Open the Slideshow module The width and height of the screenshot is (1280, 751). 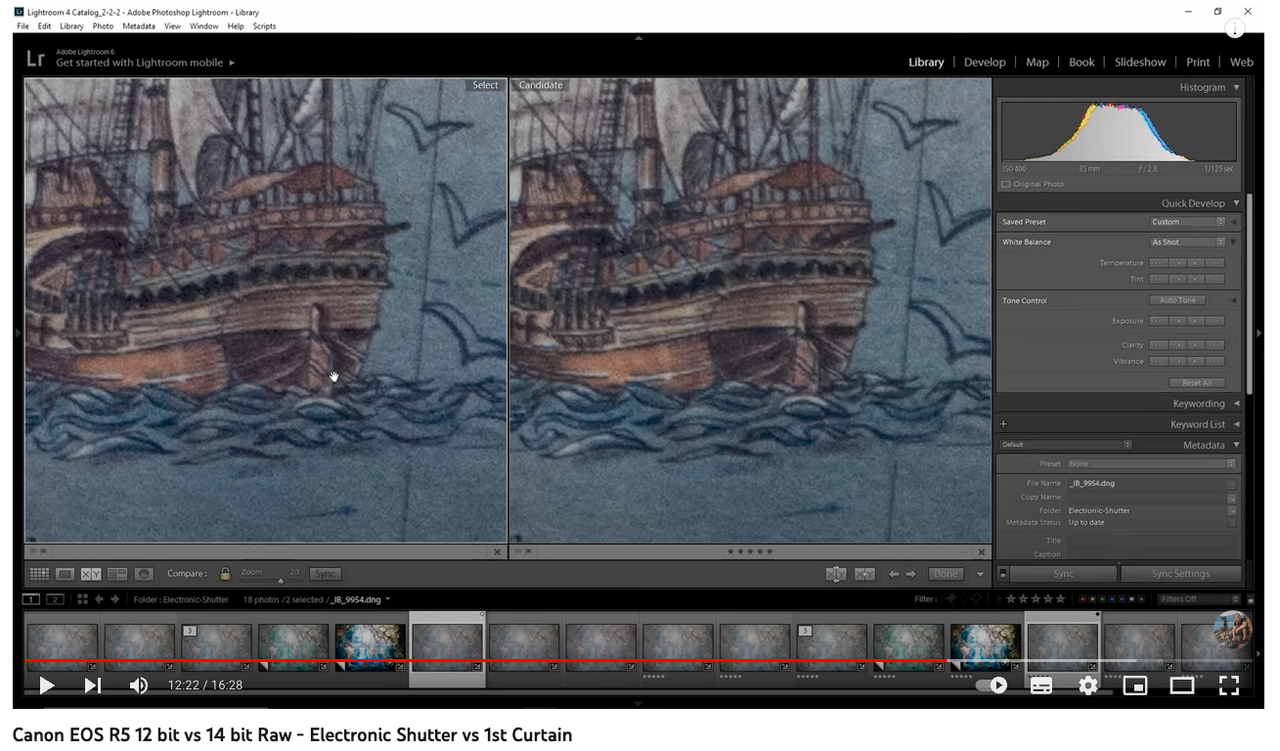(x=1140, y=62)
